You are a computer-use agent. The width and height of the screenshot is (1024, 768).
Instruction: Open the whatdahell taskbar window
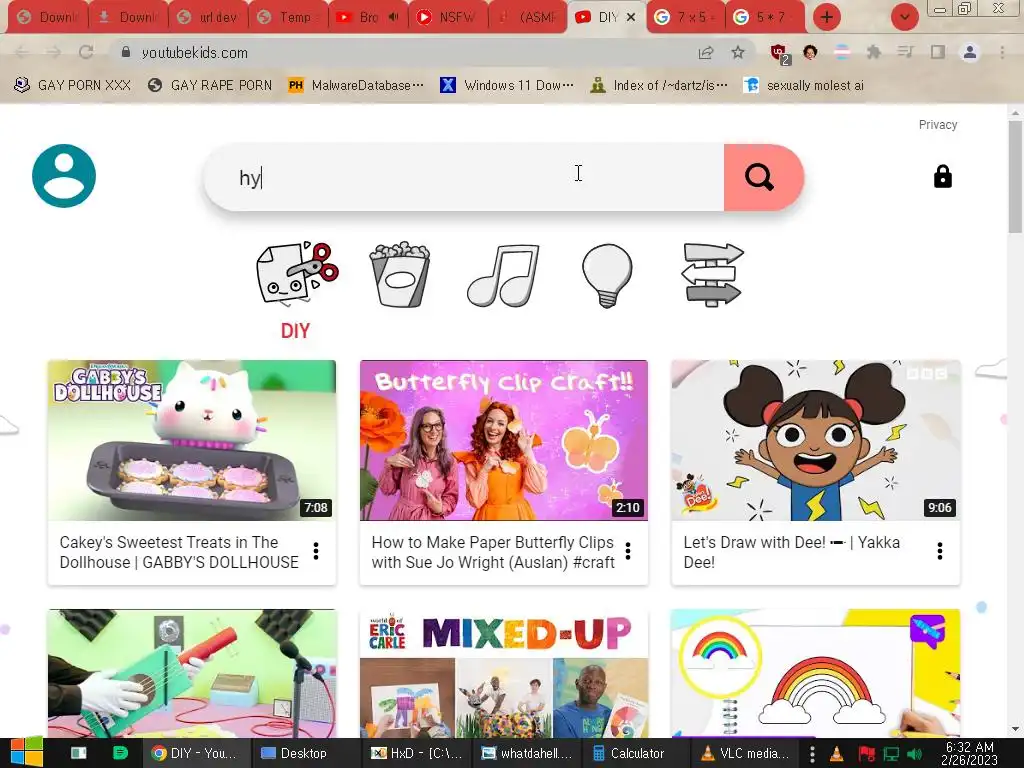[x=528, y=753]
